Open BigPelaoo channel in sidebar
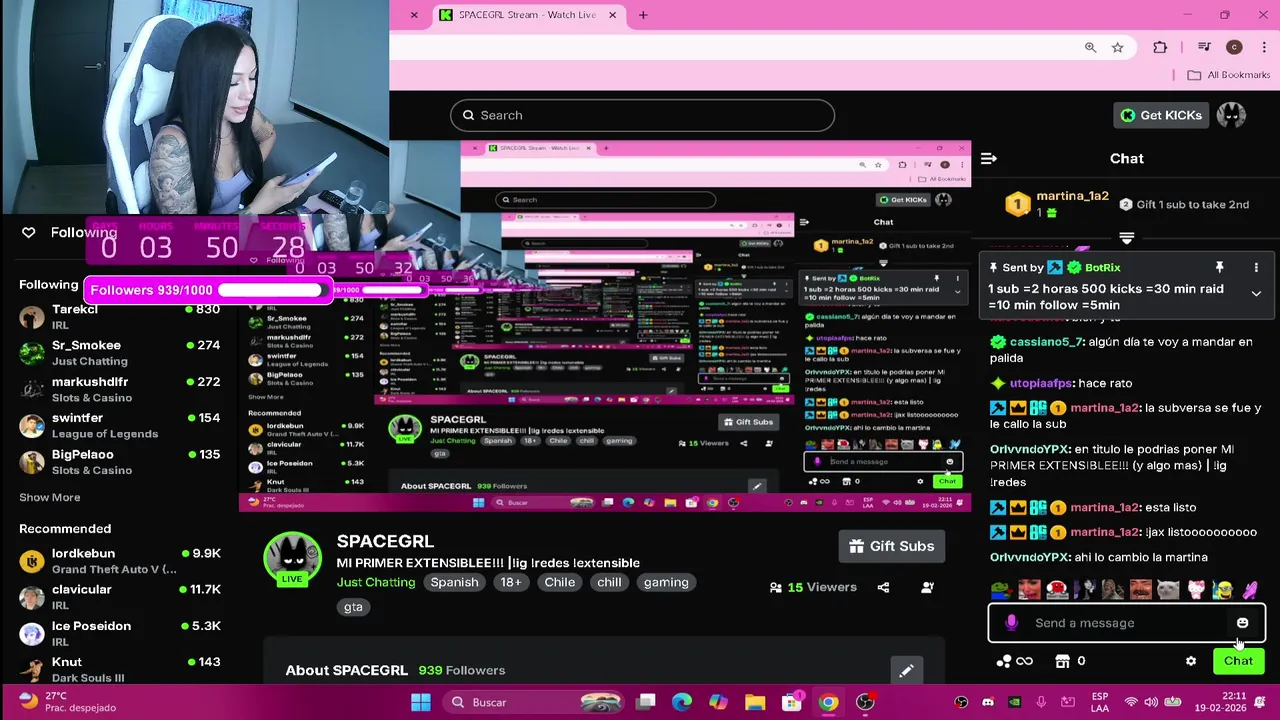The image size is (1280, 720). [x=120, y=461]
